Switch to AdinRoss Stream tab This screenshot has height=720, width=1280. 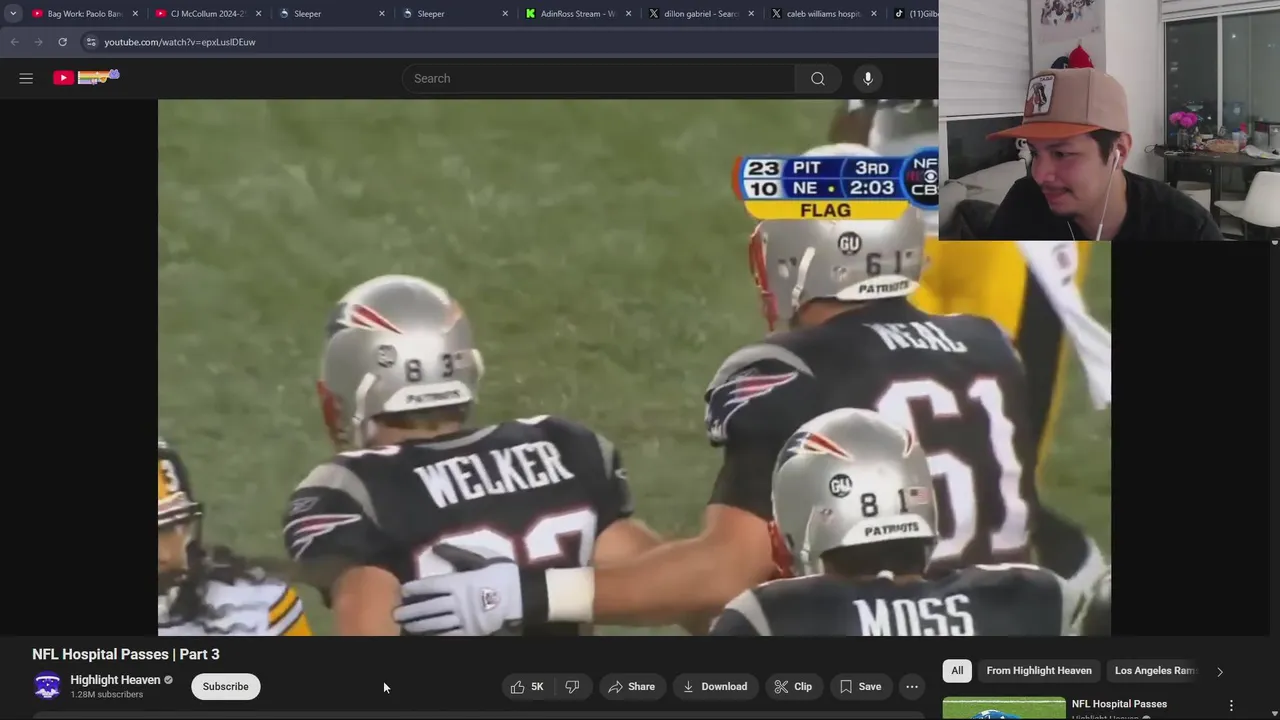tap(579, 14)
